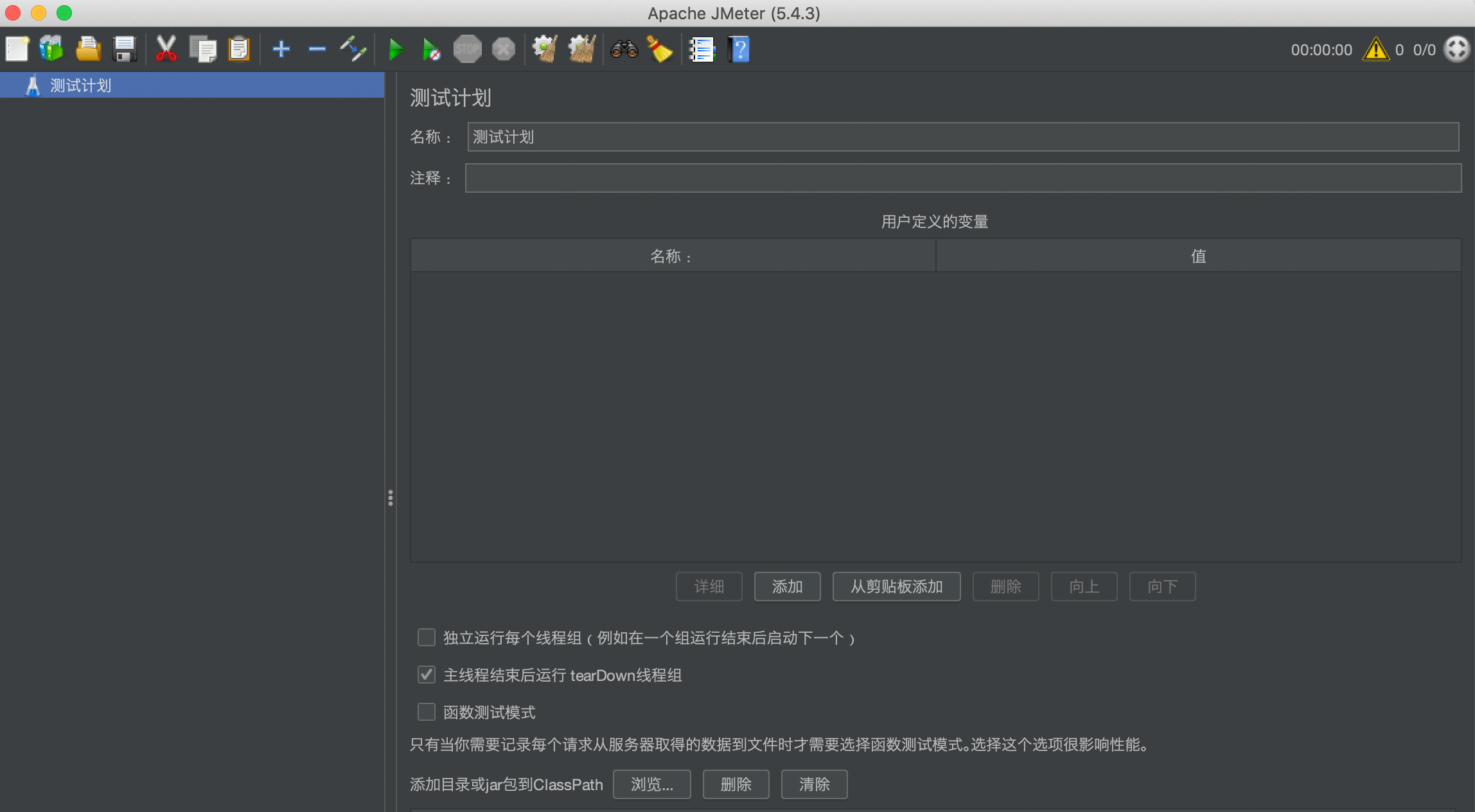Viewport: 1475px width, 812px height.
Task: Click the 删除 button below variables table
Action: pyautogui.click(x=1006, y=587)
